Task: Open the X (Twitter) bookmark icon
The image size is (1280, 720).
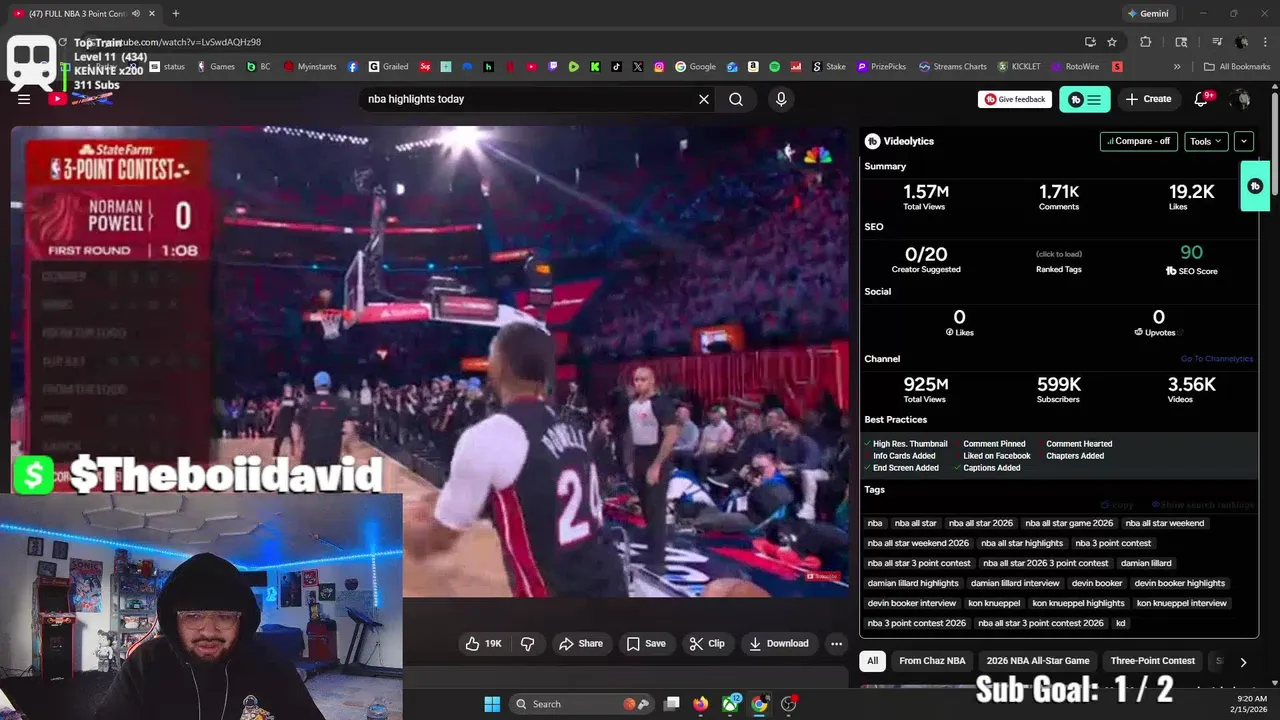Action: point(638,67)
